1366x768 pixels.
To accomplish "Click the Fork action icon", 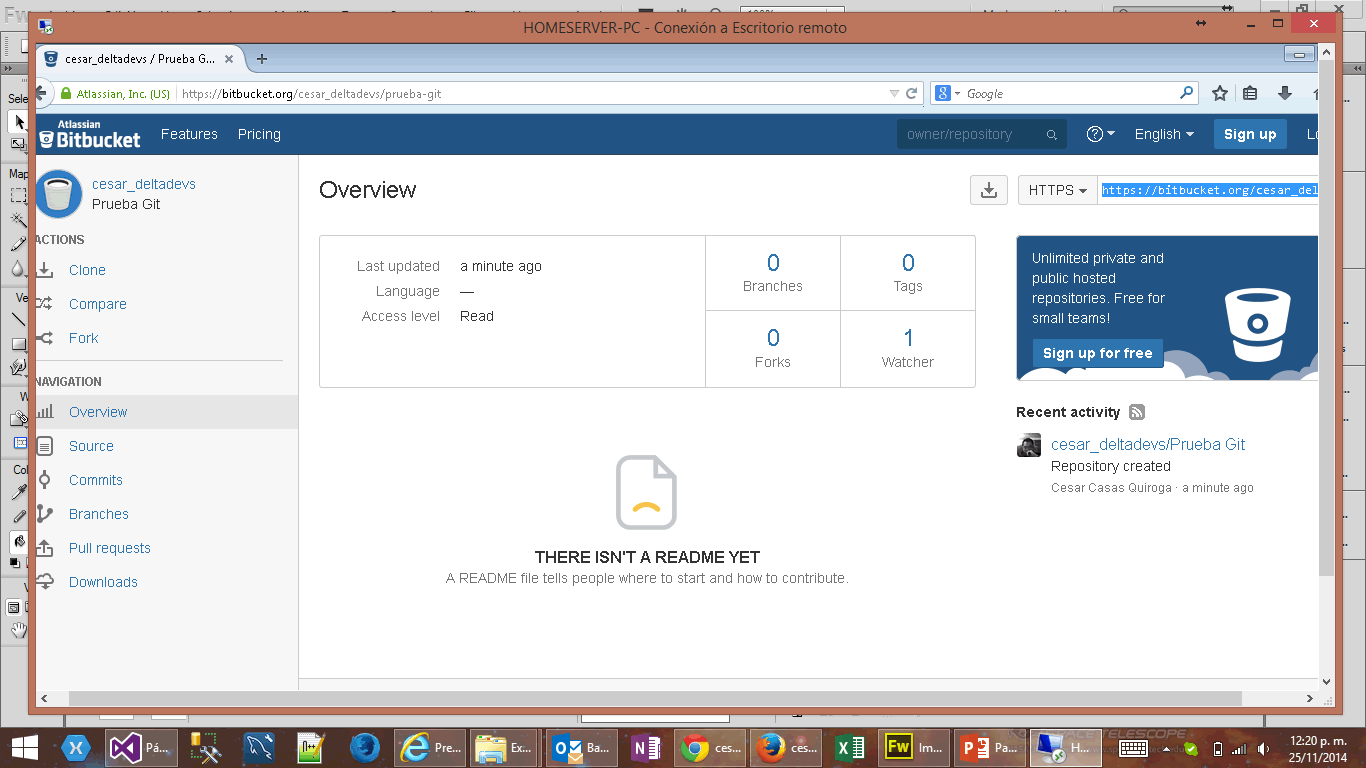I will [45, 338].
